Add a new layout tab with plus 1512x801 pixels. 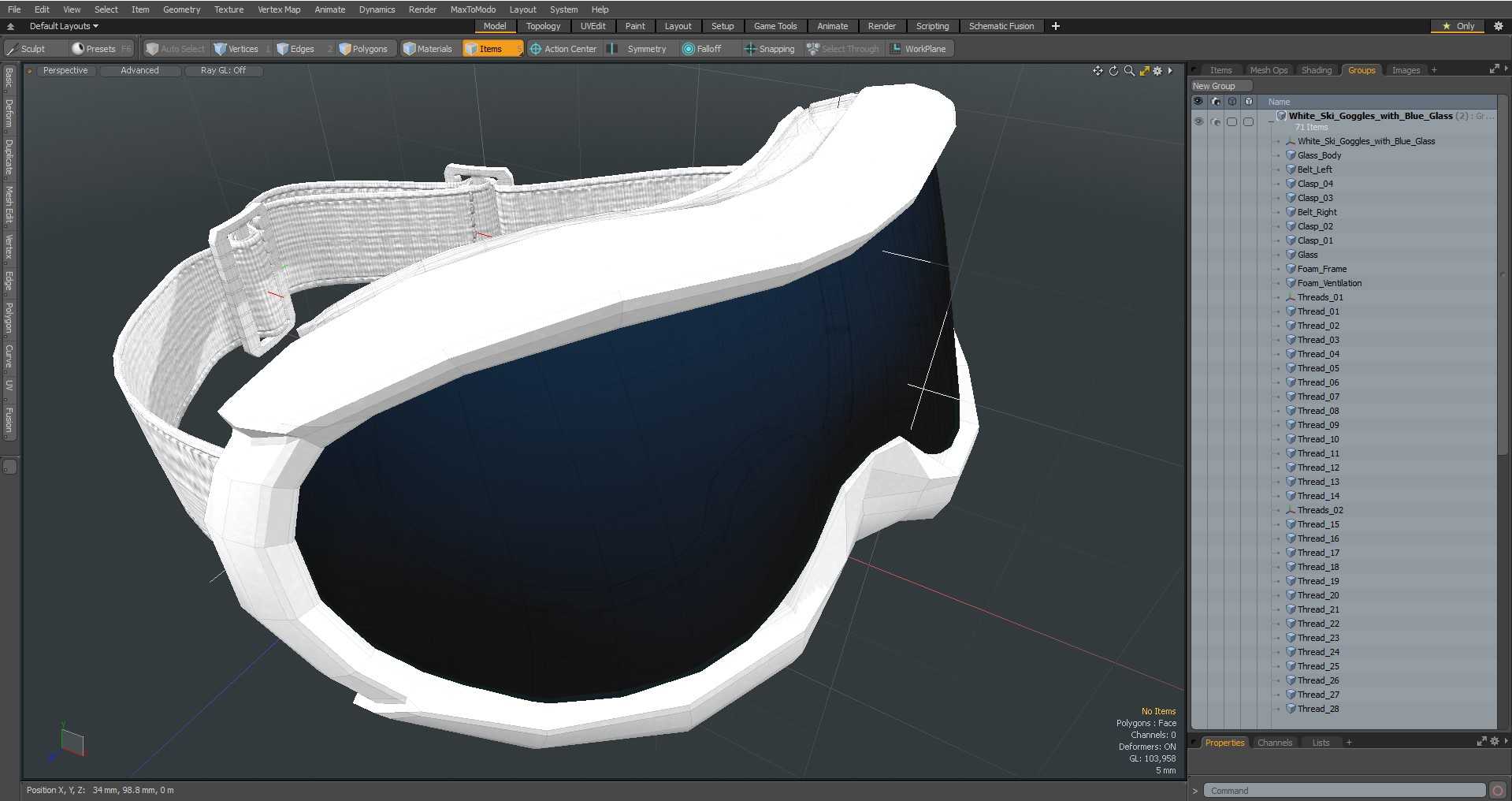click(1056, 26)
